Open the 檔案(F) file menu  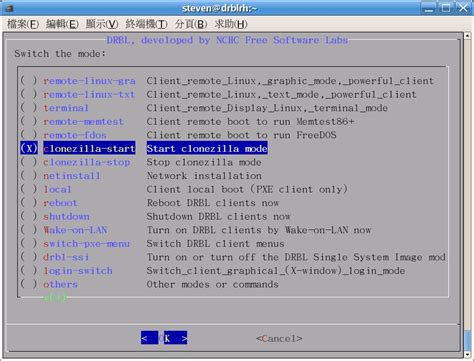click(23, 24)
